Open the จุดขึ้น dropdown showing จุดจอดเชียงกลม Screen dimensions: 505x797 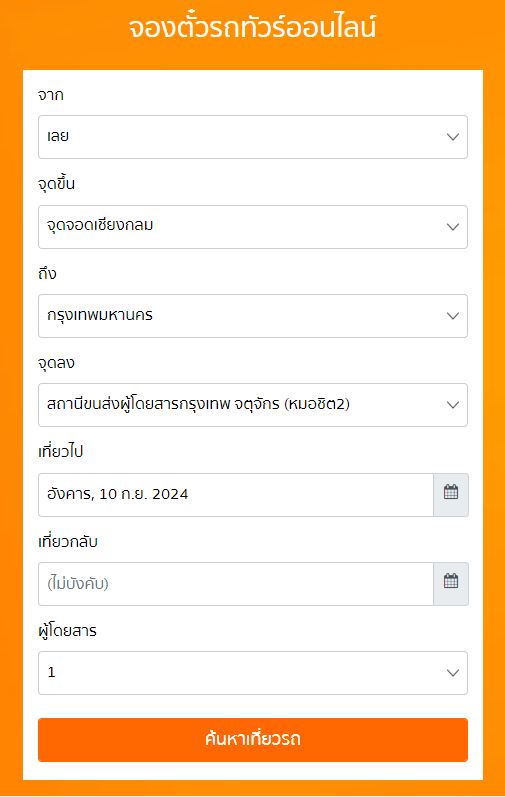coord(252,227)
